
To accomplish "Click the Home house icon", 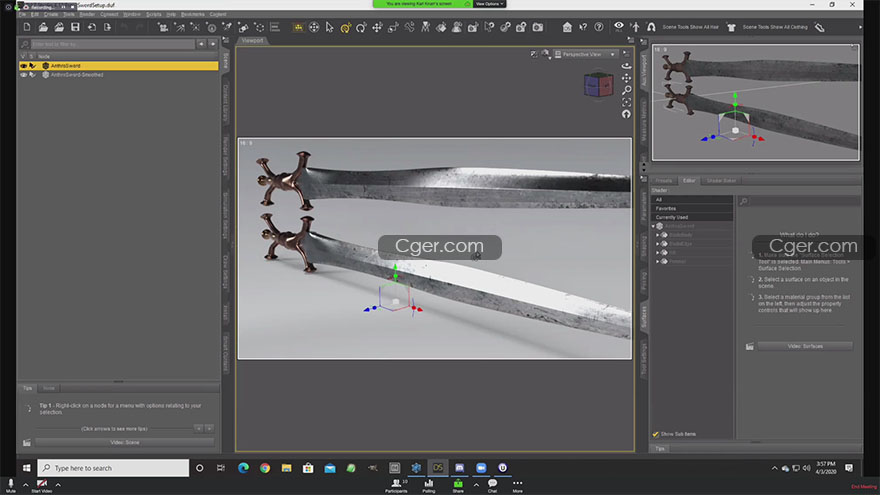I will coord(567,27).
